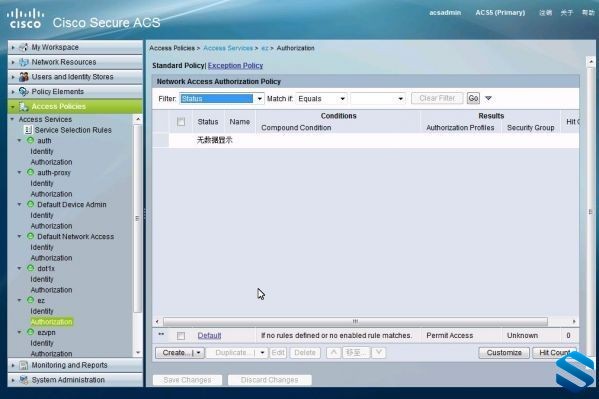
Task: Click the Hit Count button
Action: (x=555, y=352)
